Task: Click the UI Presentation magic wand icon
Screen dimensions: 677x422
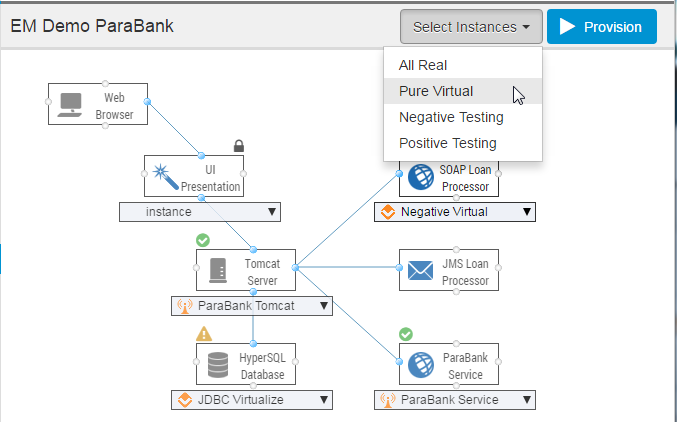Action: (x=166, y=176)
